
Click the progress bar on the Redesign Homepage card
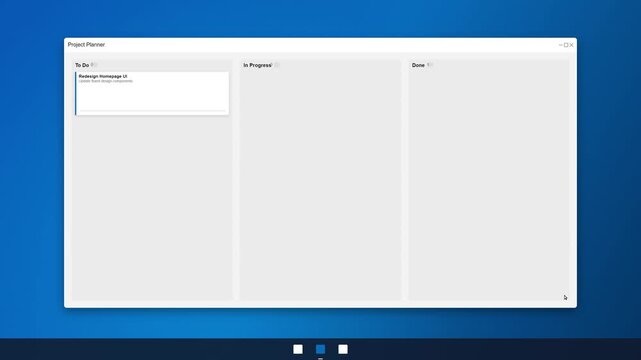pos(152,111)
